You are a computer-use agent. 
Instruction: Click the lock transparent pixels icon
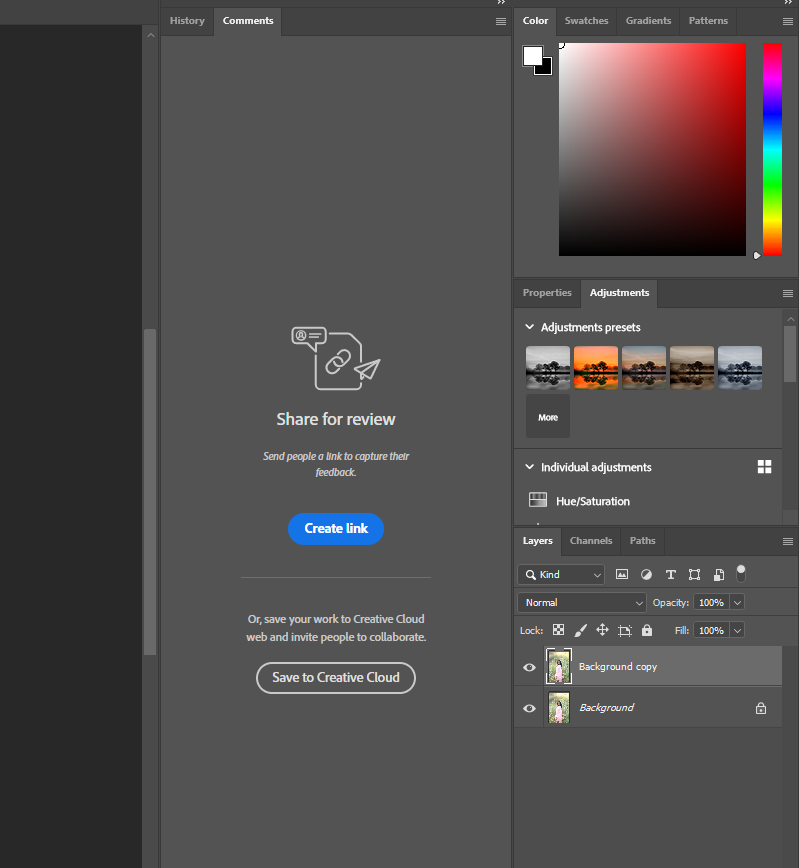click(558, 631)
